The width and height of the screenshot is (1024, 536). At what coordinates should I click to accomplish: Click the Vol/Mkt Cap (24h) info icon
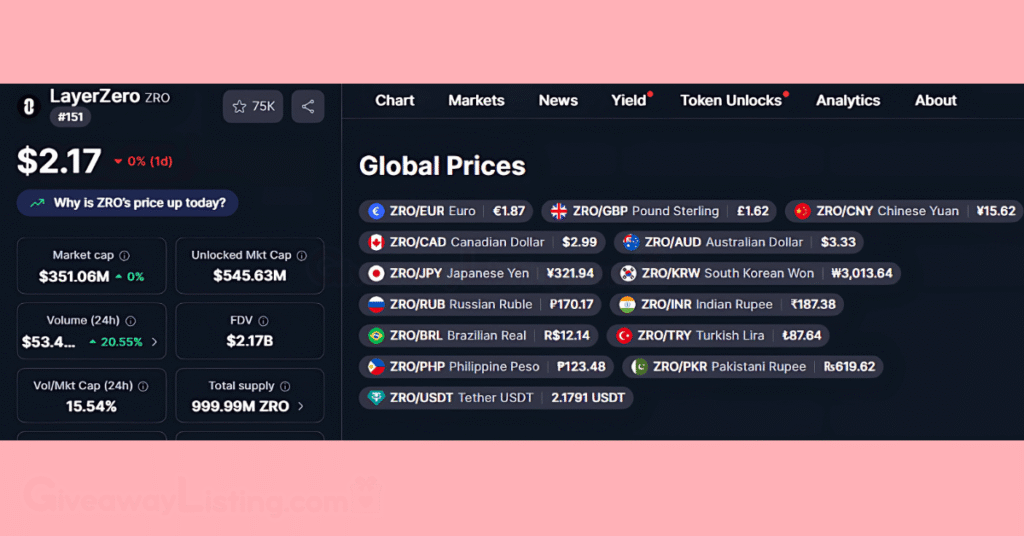pos(143,386)
